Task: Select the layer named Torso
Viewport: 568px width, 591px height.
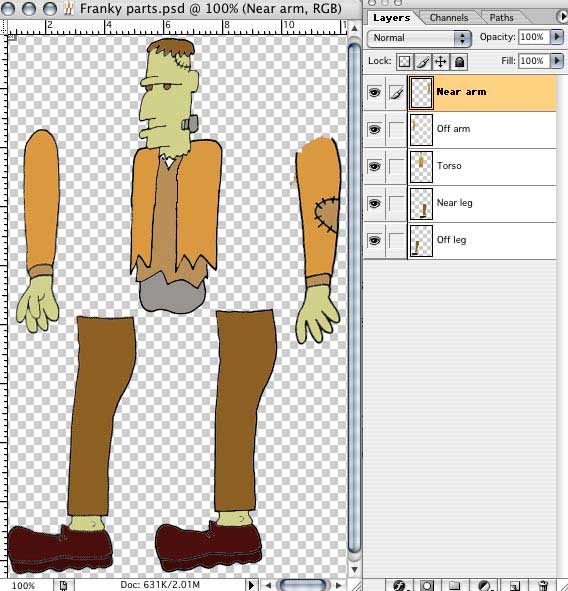Action: [449, 166]
